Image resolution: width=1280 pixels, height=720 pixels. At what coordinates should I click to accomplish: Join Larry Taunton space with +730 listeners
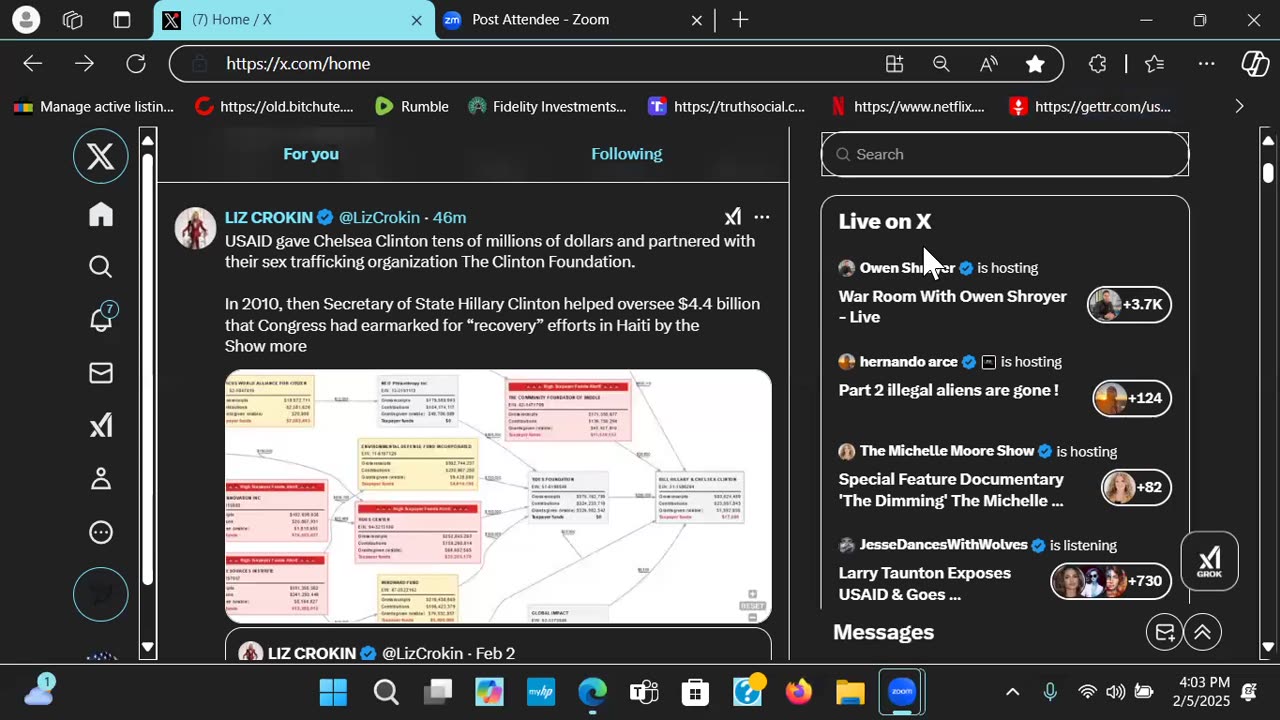[1110, 580]
